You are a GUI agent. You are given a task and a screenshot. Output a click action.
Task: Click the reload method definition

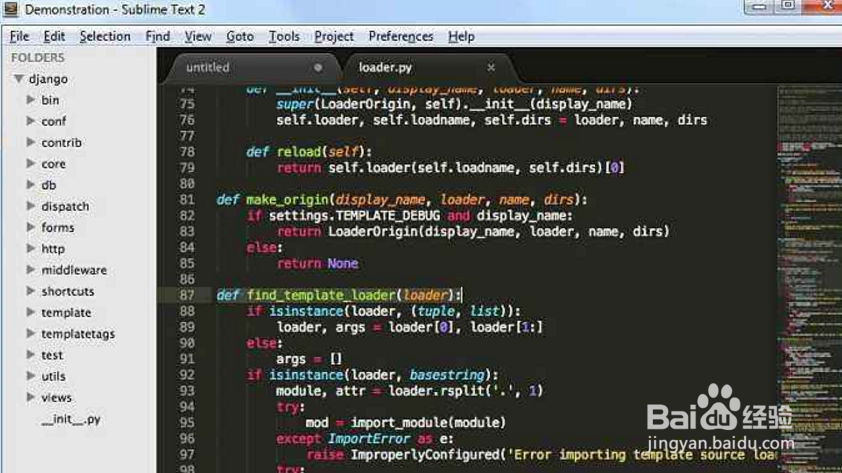point(309,152)
